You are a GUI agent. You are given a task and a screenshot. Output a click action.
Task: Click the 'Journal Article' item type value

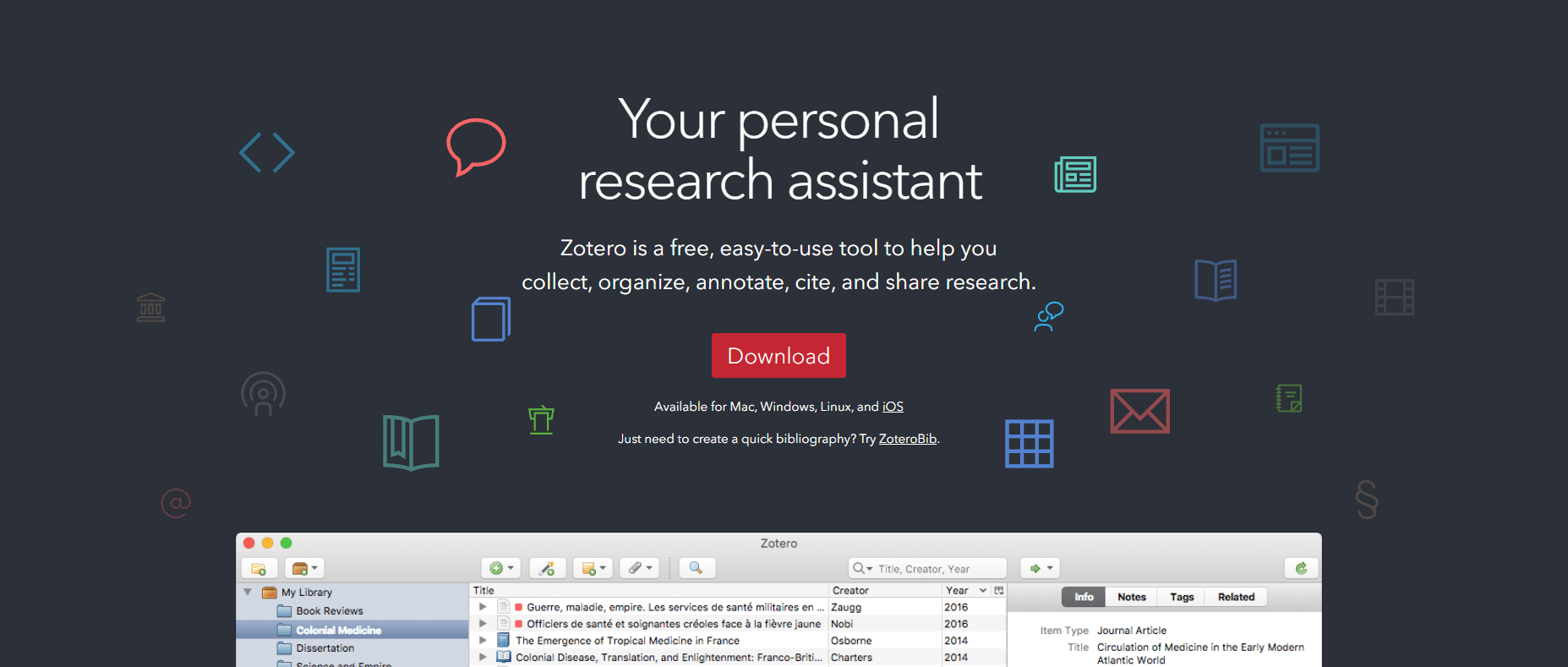(1132, 631)
